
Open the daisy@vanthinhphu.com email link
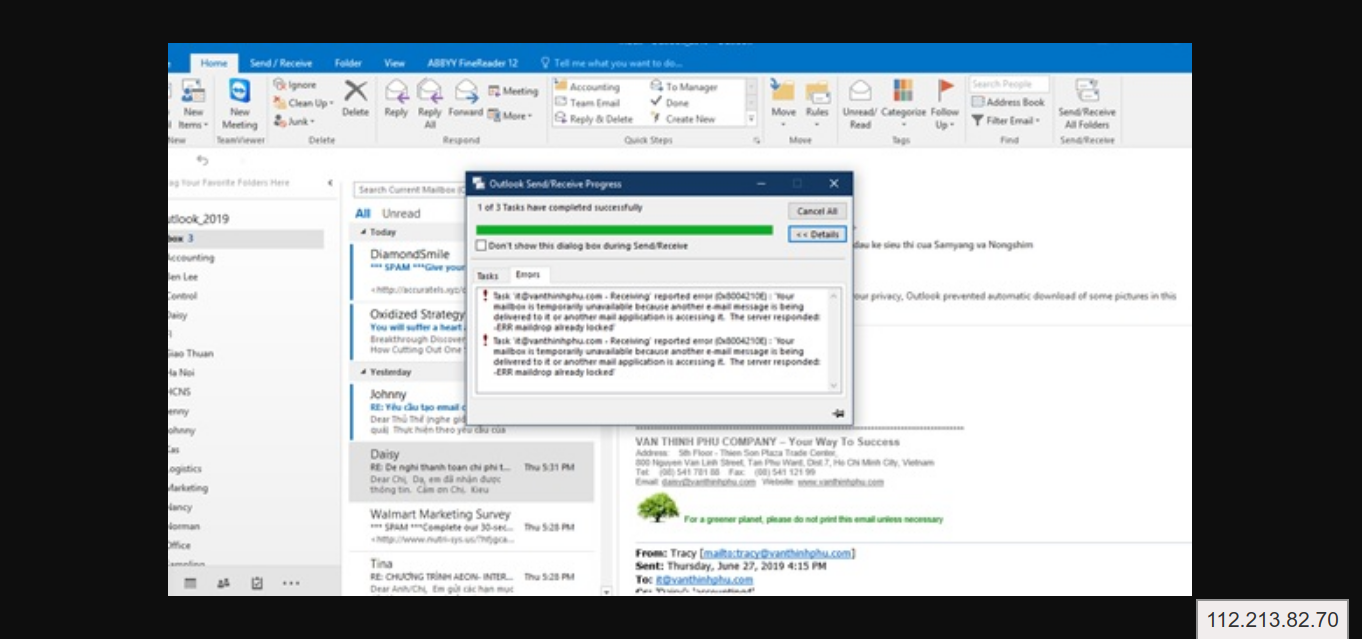[708, 482]
